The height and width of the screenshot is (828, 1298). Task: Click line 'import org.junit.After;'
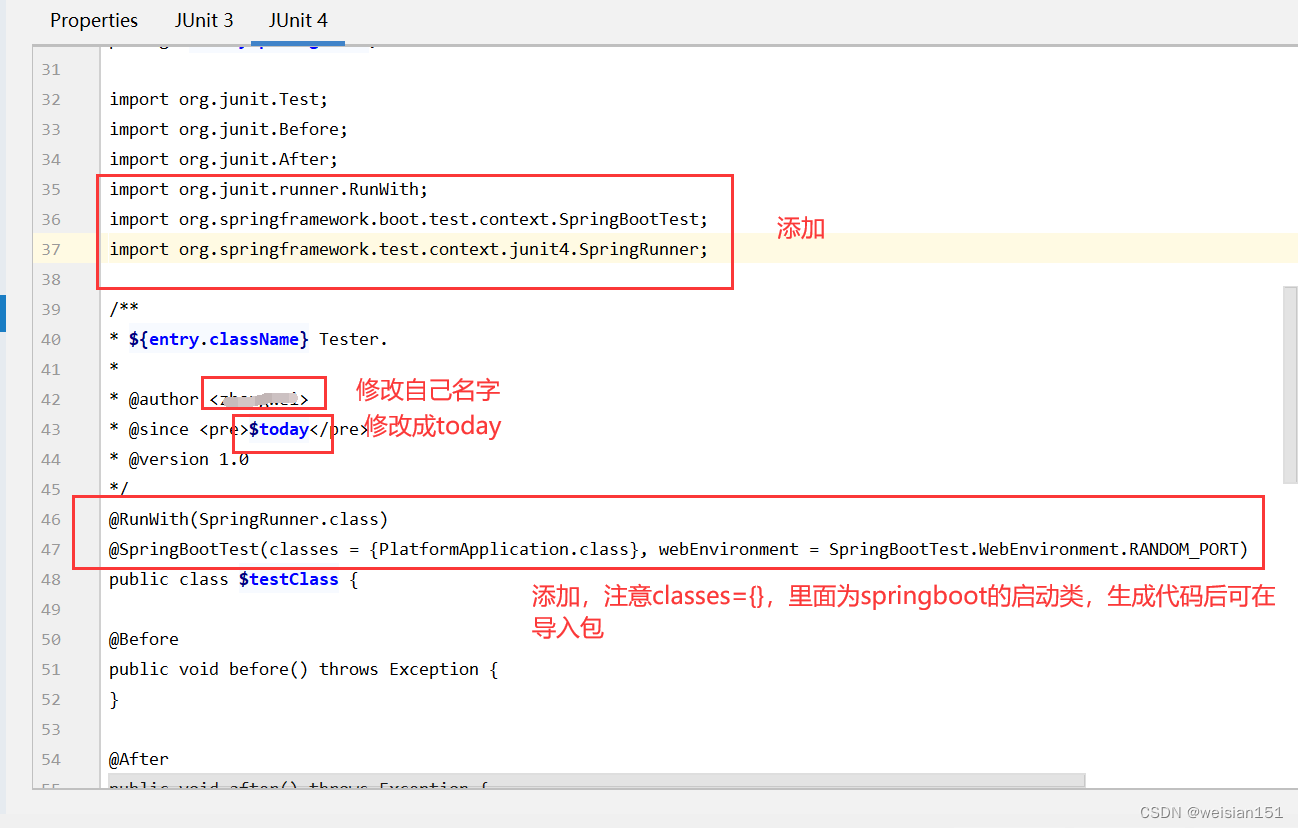click(224, 159)
